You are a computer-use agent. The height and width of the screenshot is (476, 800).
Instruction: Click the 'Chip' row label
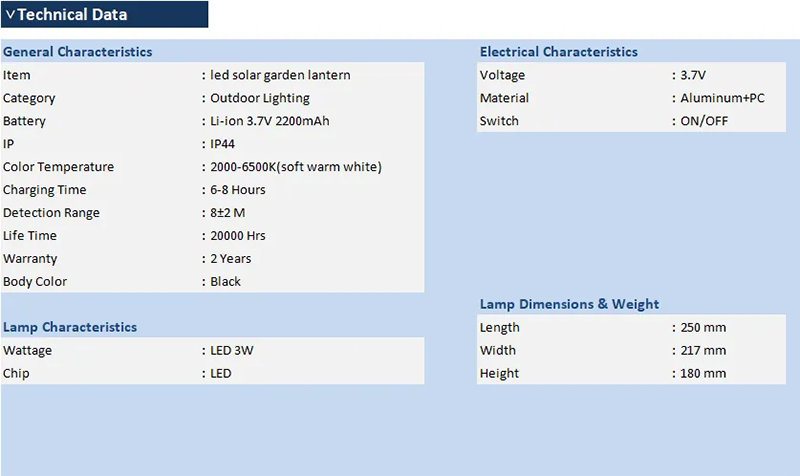pyautogui.click(x=16, y=373)
